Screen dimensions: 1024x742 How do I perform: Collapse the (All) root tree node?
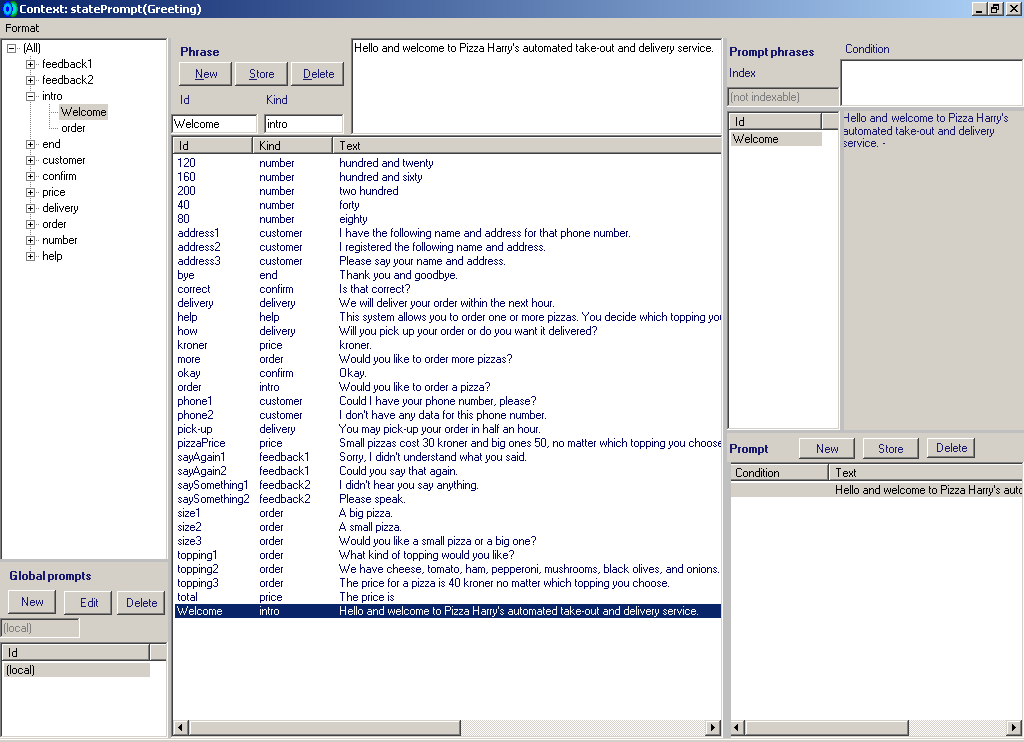[12, 48]
